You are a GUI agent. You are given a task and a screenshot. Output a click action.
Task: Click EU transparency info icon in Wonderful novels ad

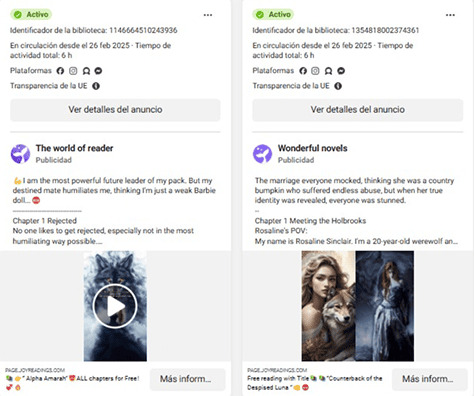tap(338, 86)
